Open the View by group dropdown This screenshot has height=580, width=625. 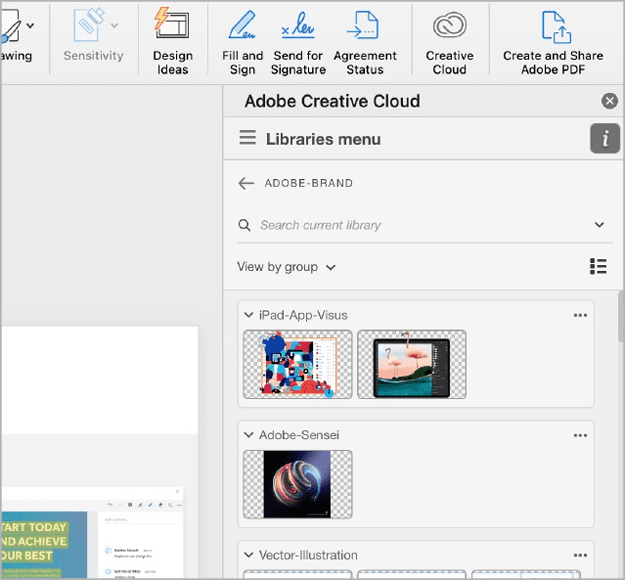[286, 267]
